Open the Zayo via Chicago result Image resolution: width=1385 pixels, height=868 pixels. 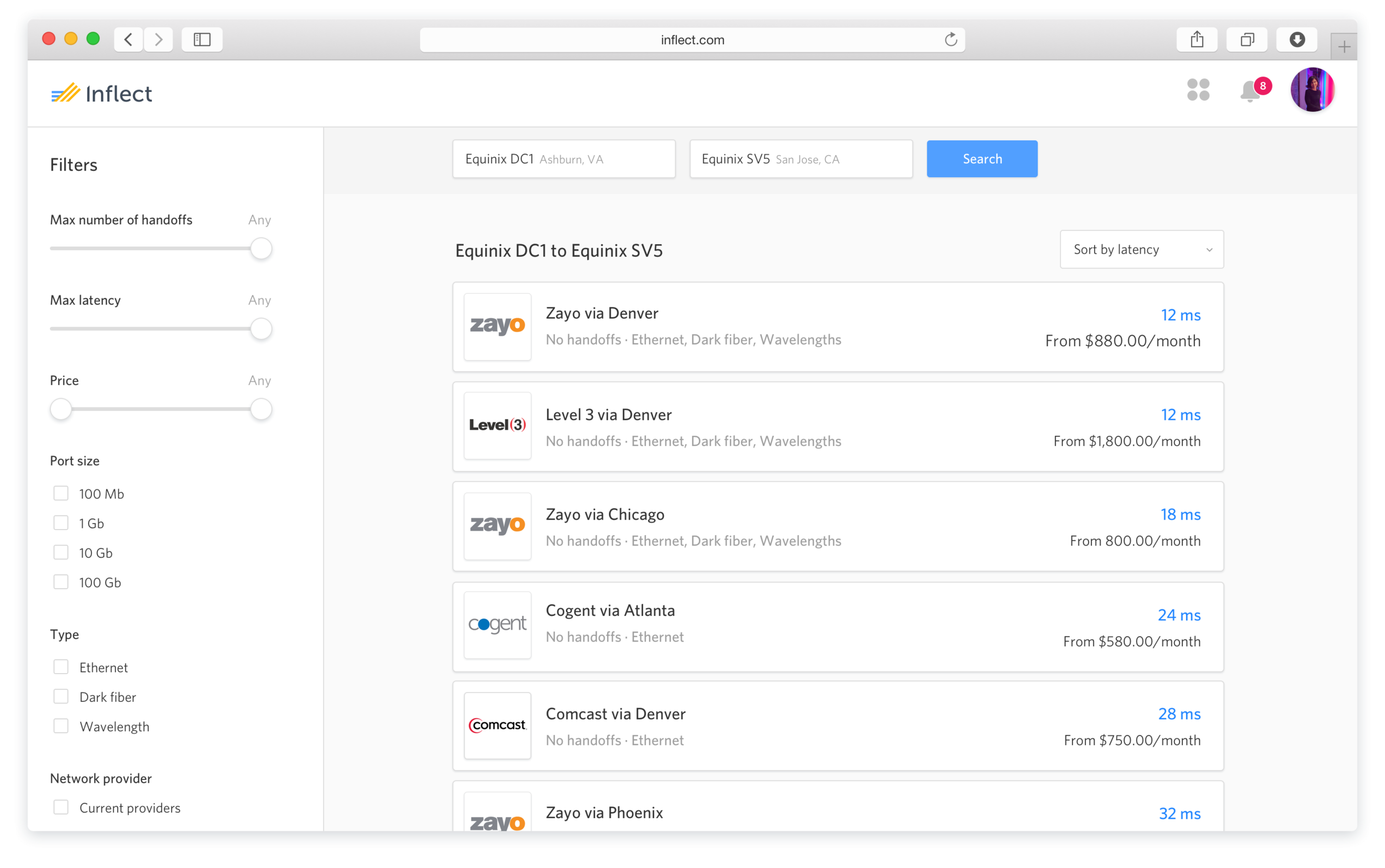[838, 526]
